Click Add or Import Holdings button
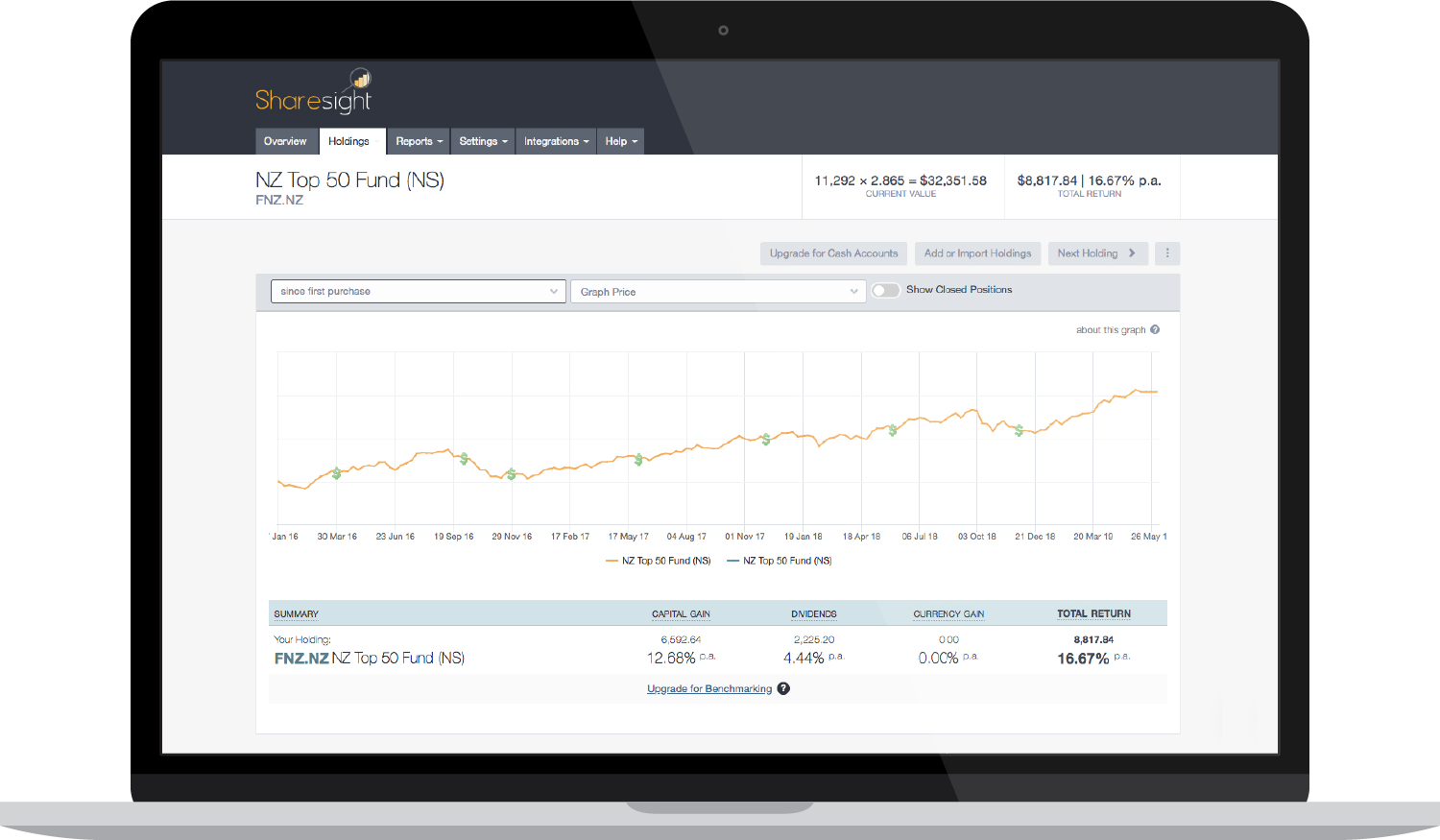 coord(977,253)
